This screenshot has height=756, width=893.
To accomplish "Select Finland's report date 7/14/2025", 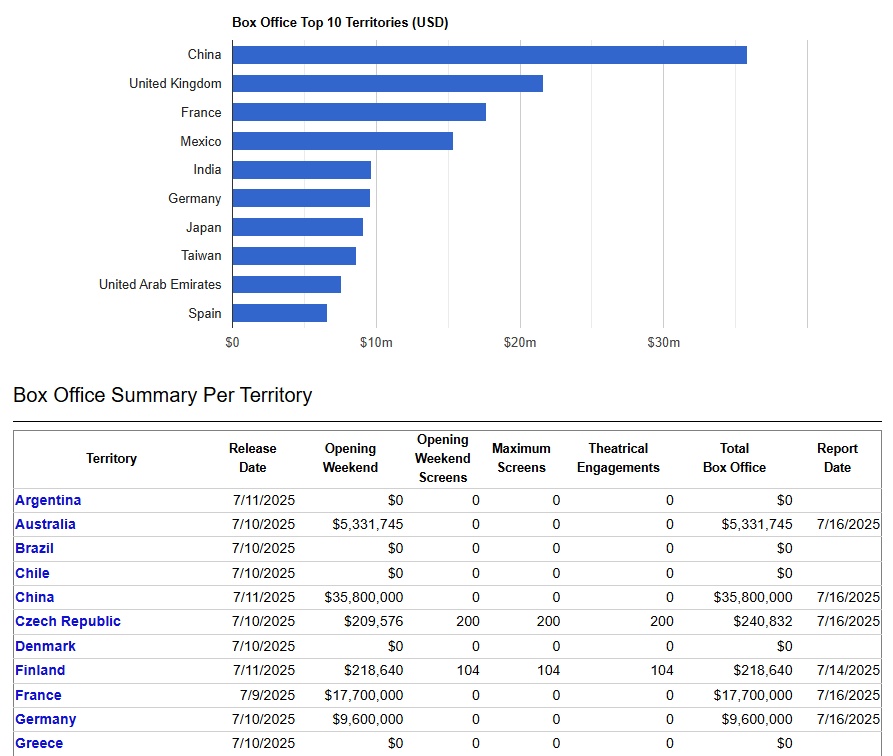I will (849, 670).
